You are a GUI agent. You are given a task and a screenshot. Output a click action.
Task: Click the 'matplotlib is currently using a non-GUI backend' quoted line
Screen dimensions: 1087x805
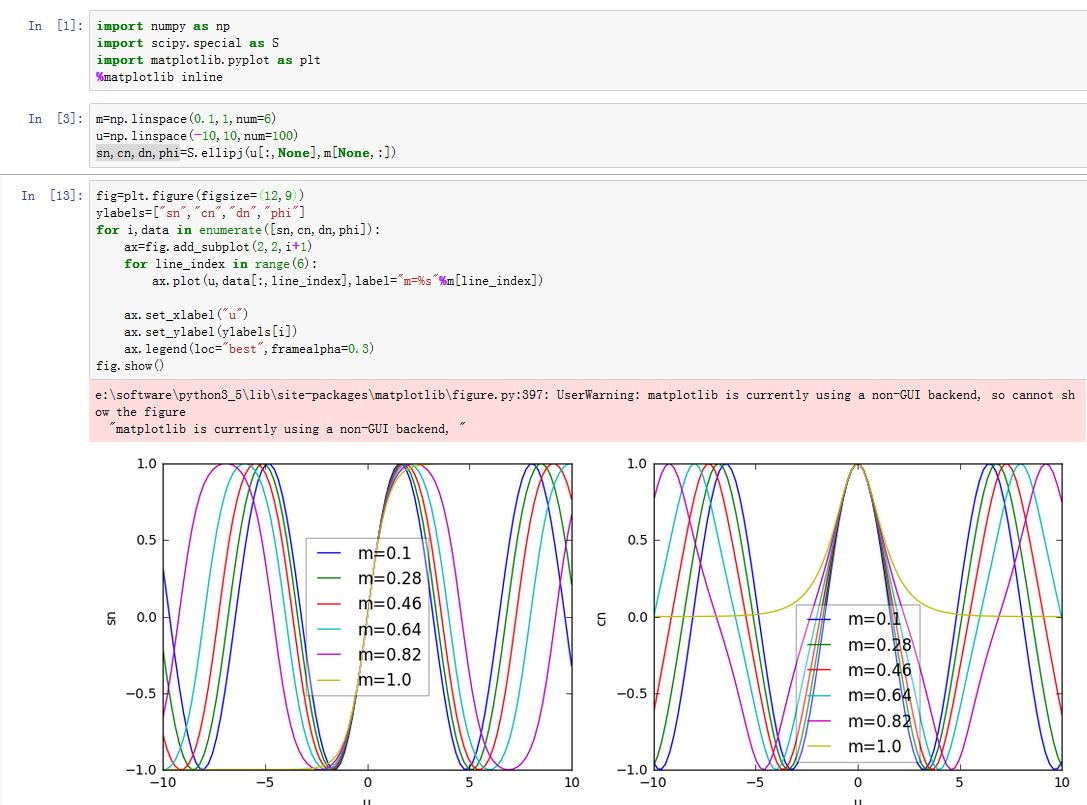pyautogui.click(x=287, y=429)
